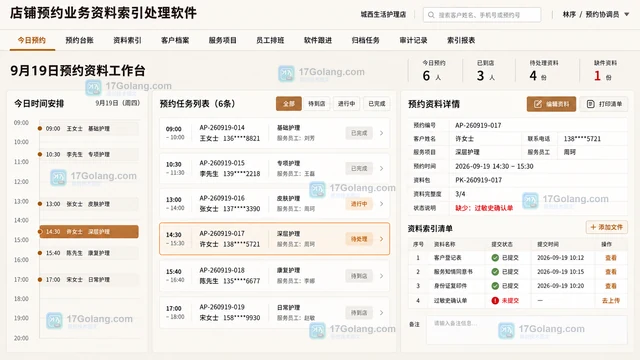Click 去上传 for 过敏史确认单
Viewport: 640px width, 360px height.
pos(611,300)
